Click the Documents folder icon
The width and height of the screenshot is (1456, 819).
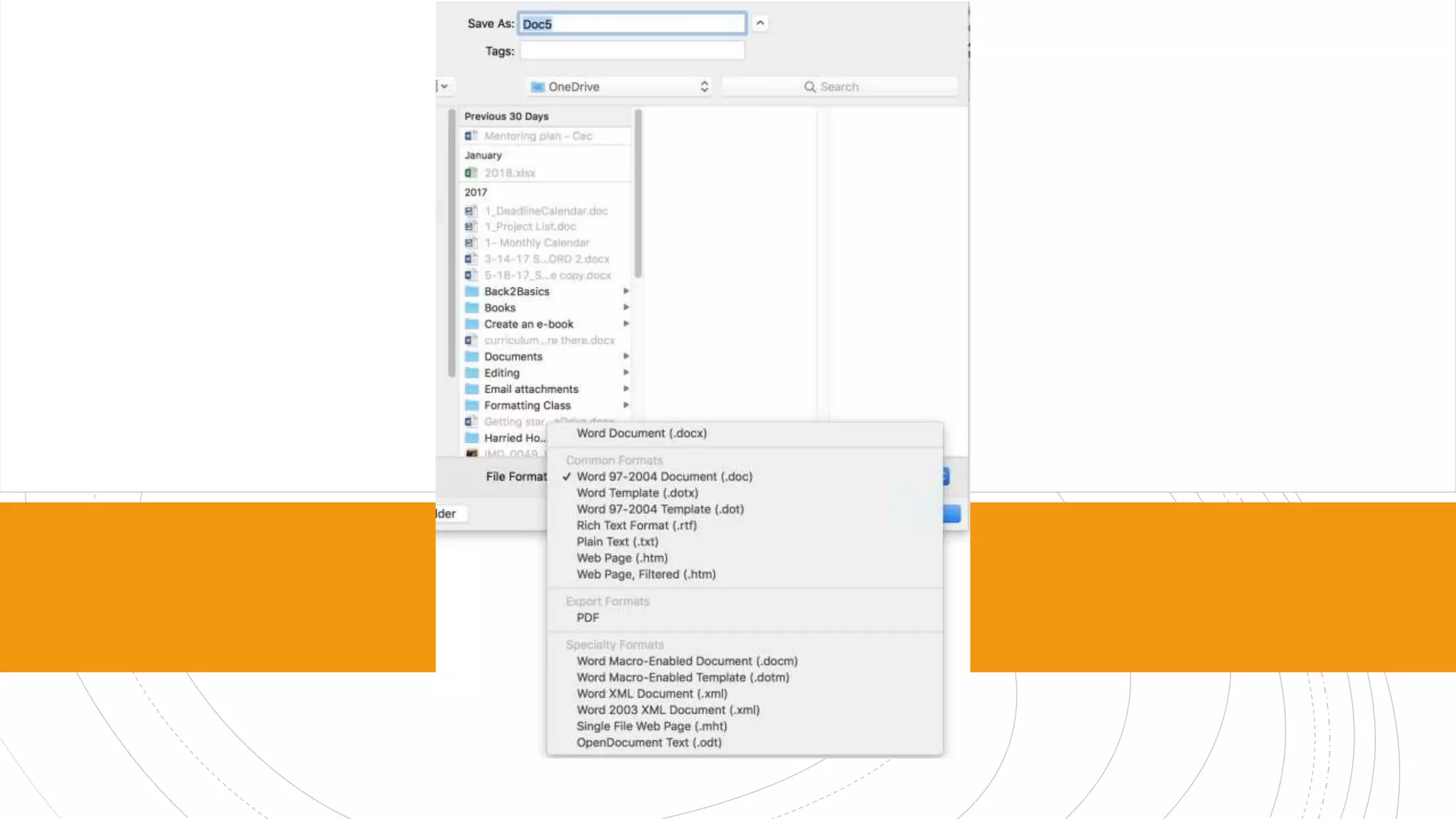pyautogui.click(x=471, y=356)
